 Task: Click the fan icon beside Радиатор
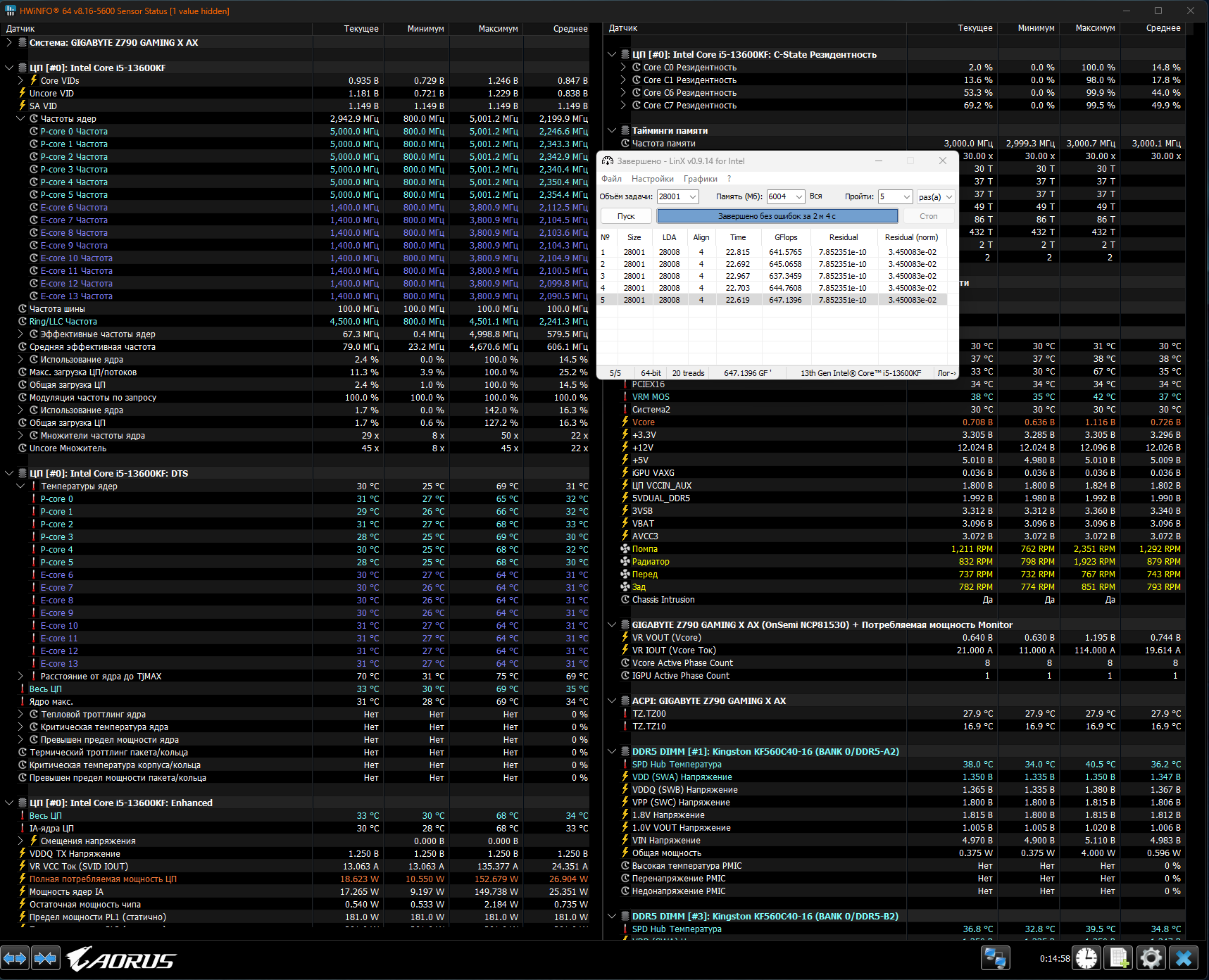(625, 561)
